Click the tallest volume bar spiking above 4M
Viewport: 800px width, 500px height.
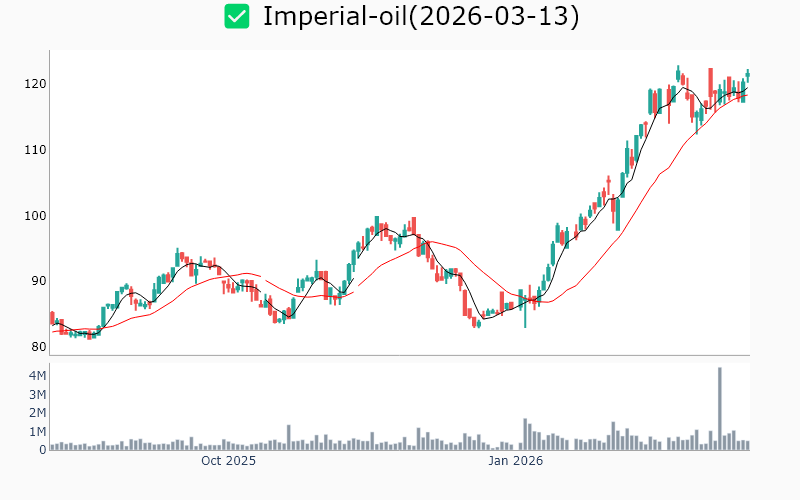click(x=719, y=410)
